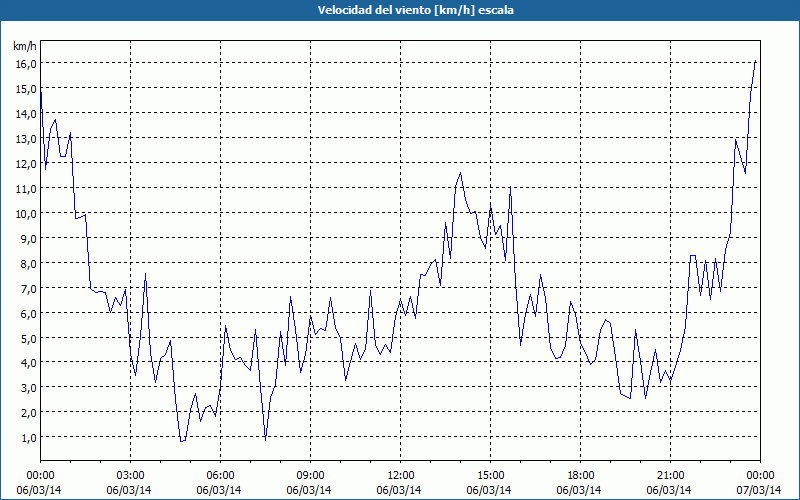
Task: Select the 13,0 value on the y-axis
Action: pos(26,139)
